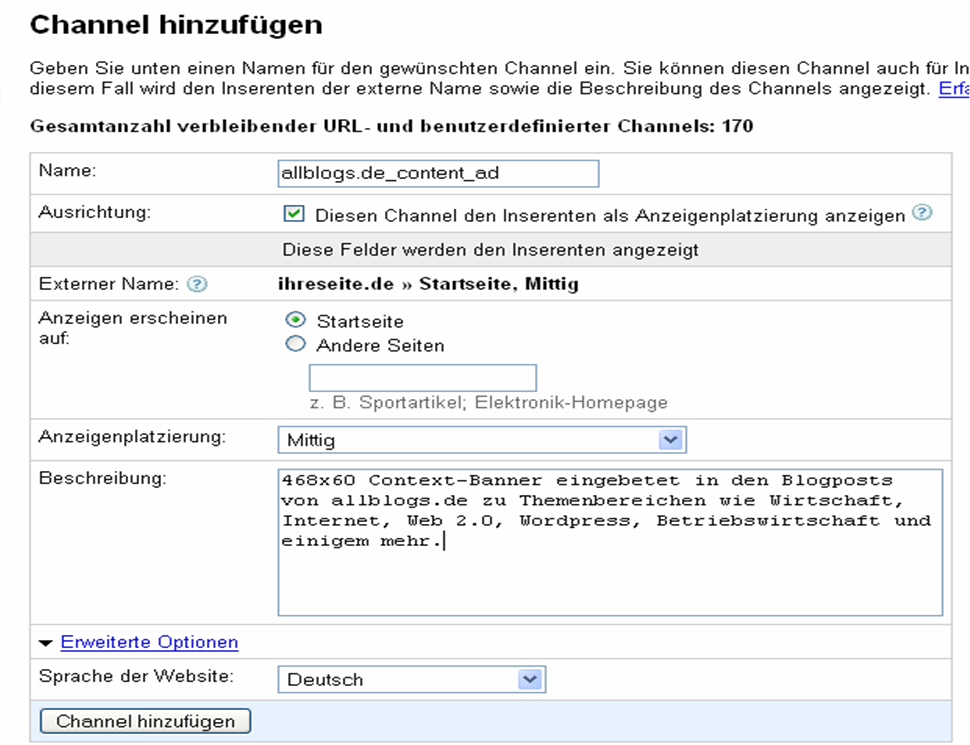Select the Andere Seiten radio button
The width and height of the screenshot is (970, 745).
pos(296,343)
